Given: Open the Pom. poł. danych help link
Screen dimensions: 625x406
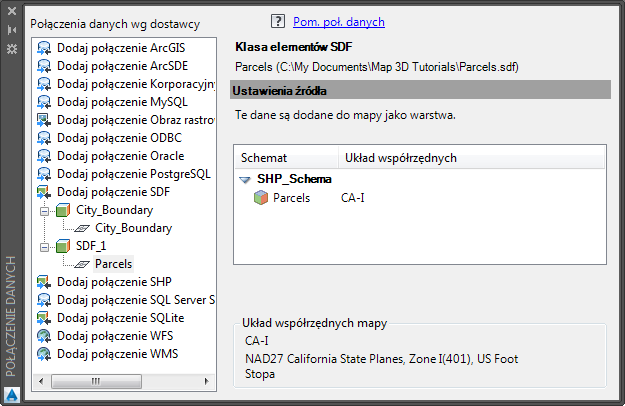Looking at the screenshot, I should 338,22.
